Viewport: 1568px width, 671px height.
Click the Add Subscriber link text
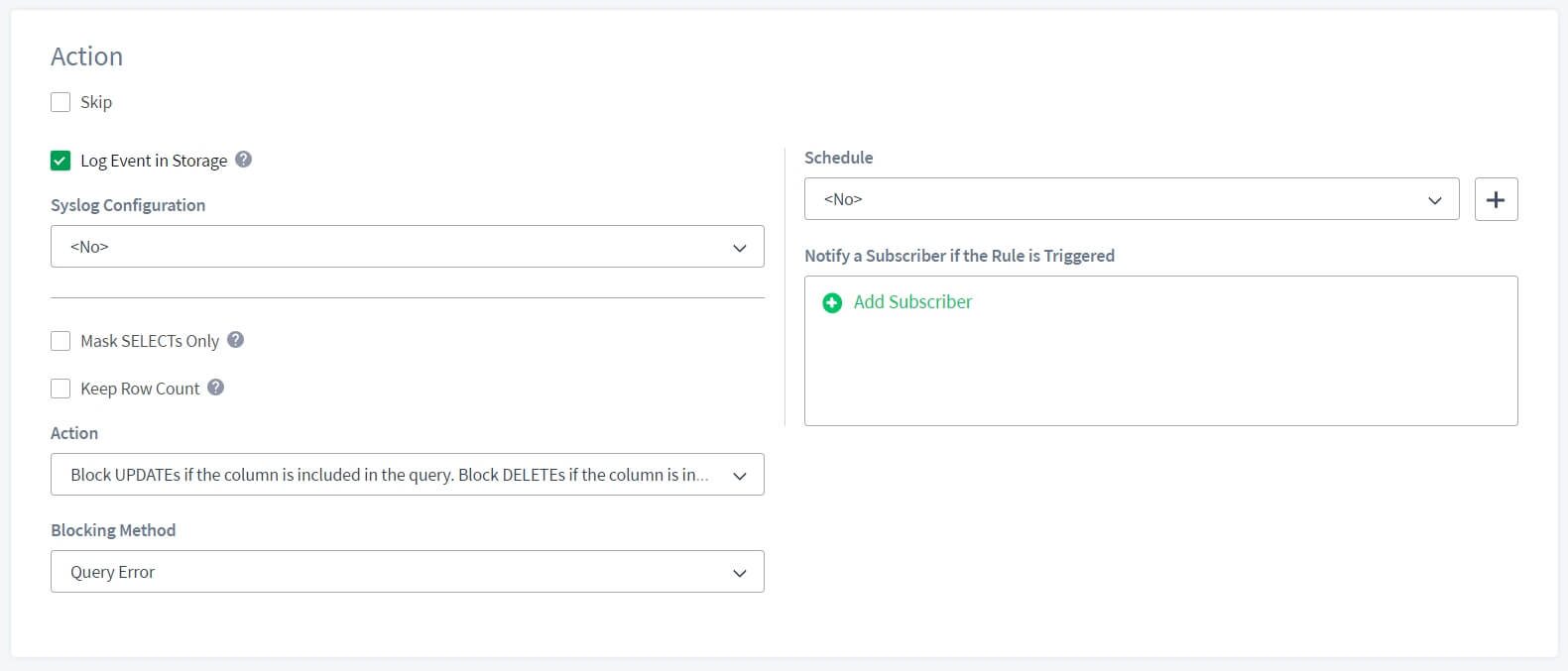click(912, 302)
